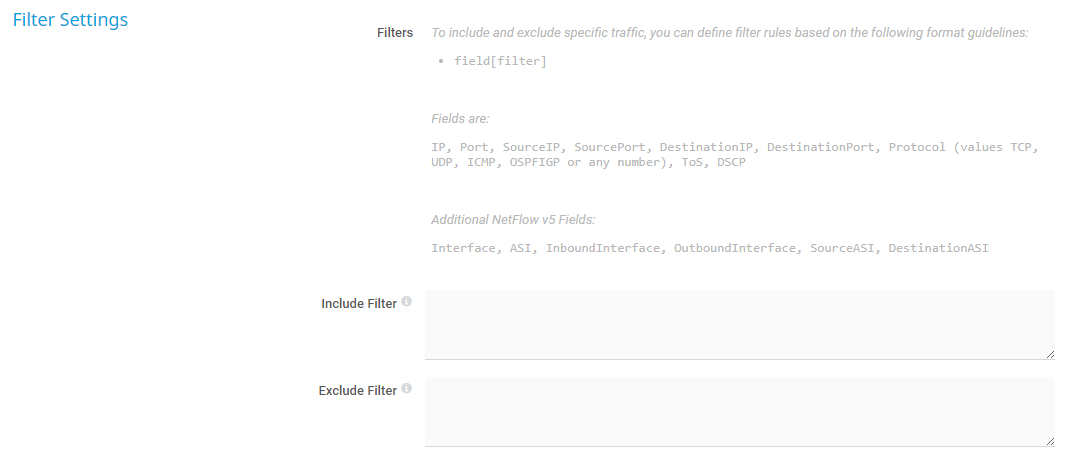Click inside the Exclude Filter text area
The height and width of the screenshot is (462, 1073).
pos(739,411)
